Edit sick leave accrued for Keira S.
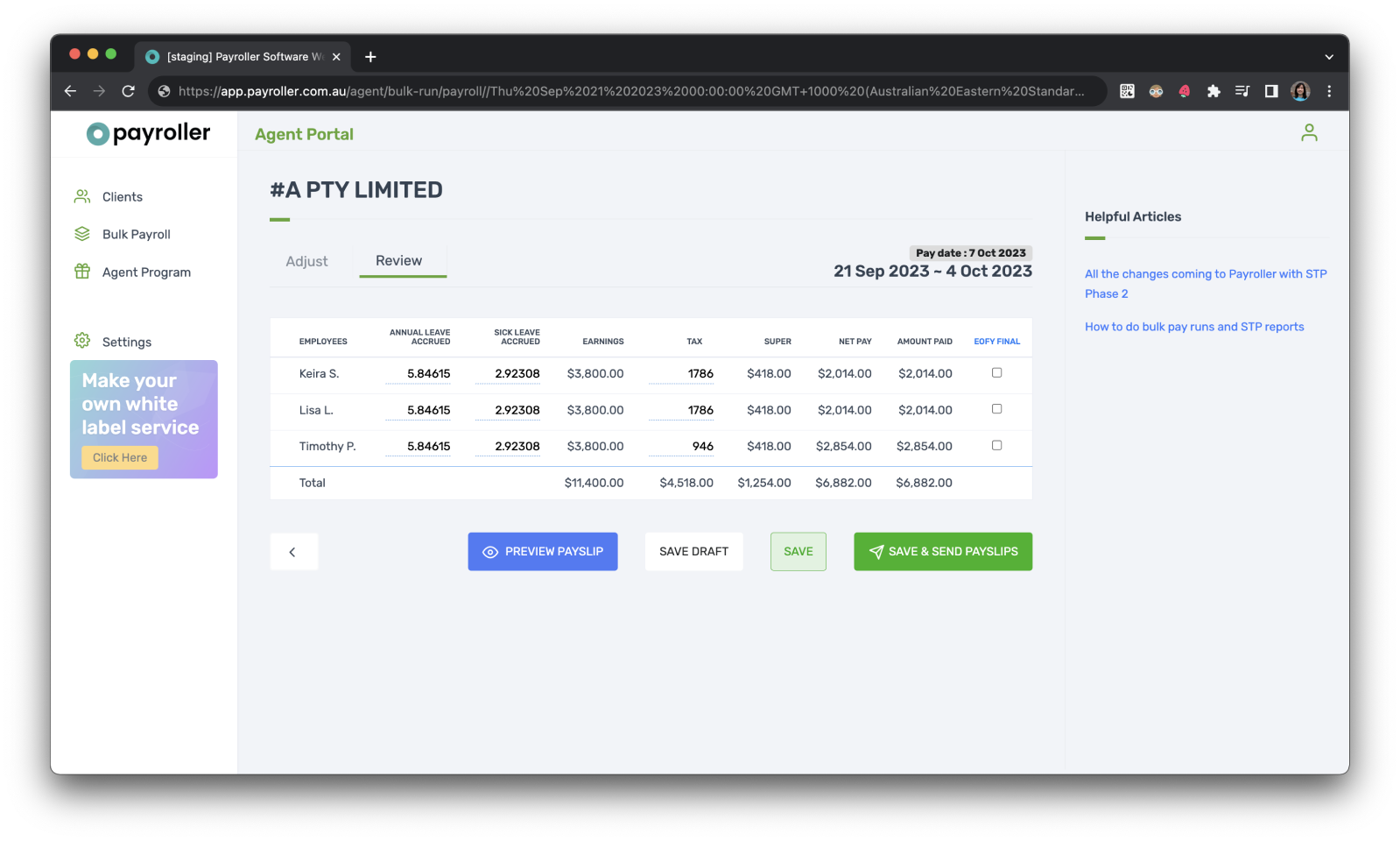Screen dimensions: 1400x841 point(507,374)
